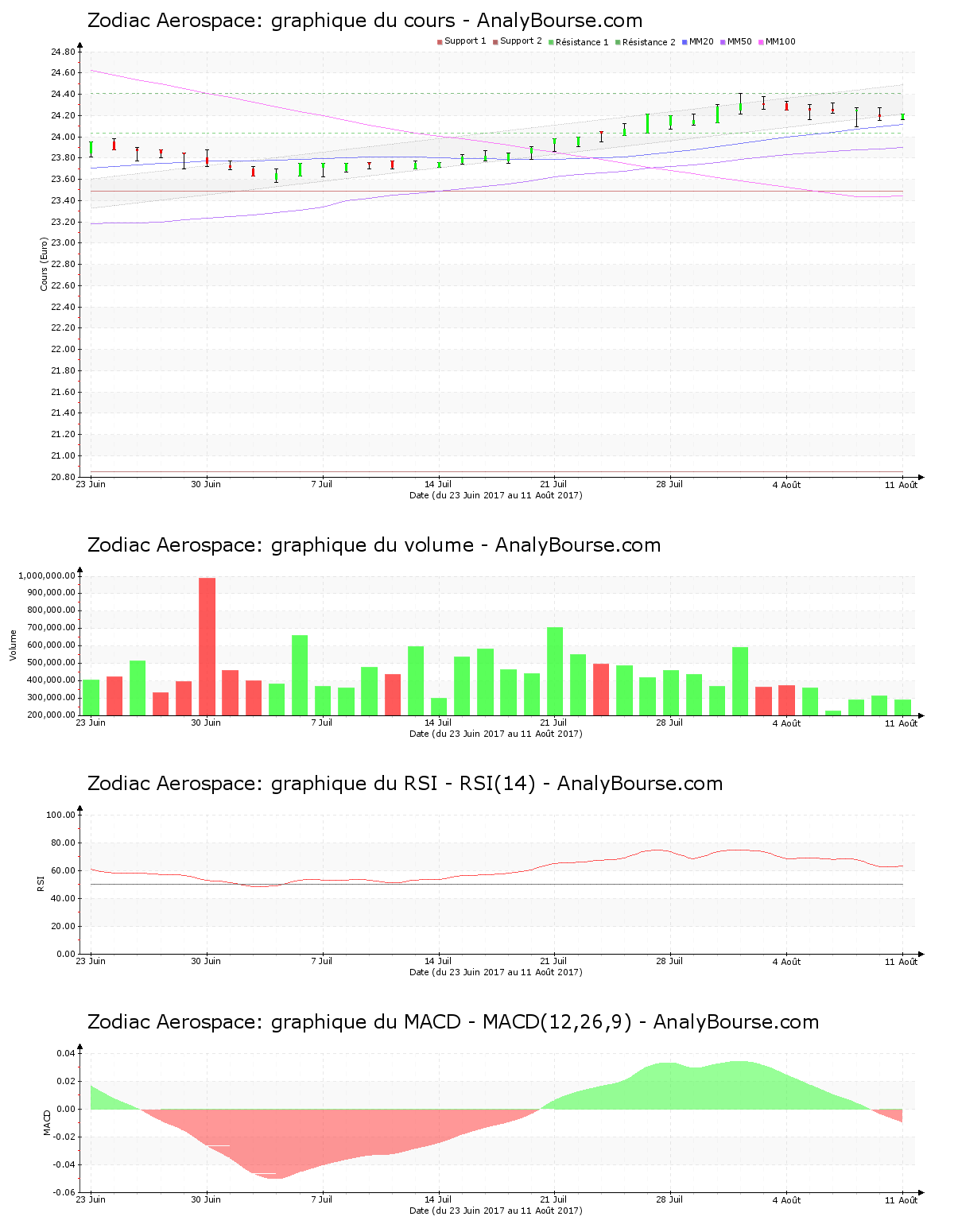Click the 'Cours (Euro)' axis label

(45, 265)
